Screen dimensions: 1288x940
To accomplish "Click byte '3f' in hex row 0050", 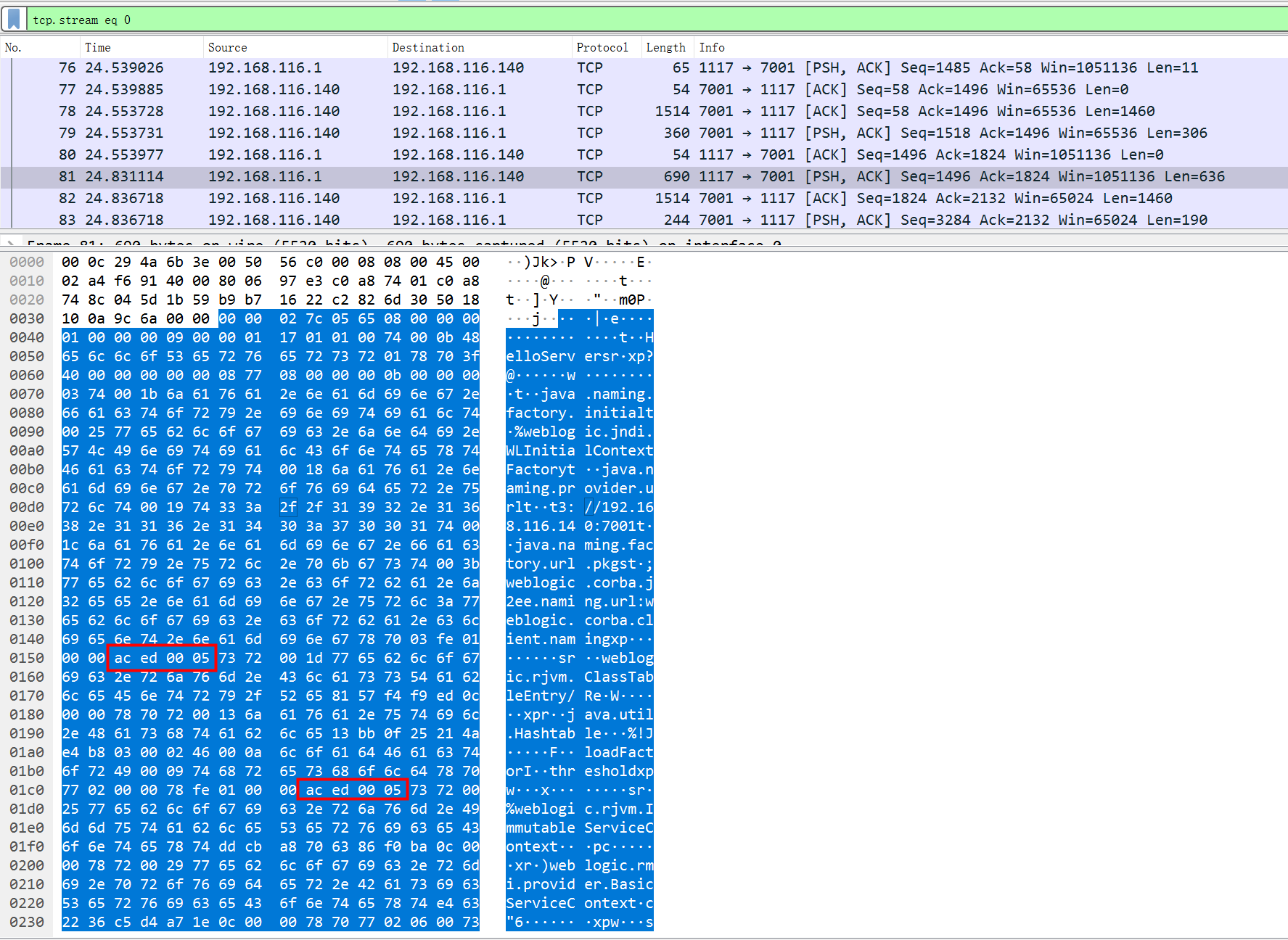I will (471, 356).
